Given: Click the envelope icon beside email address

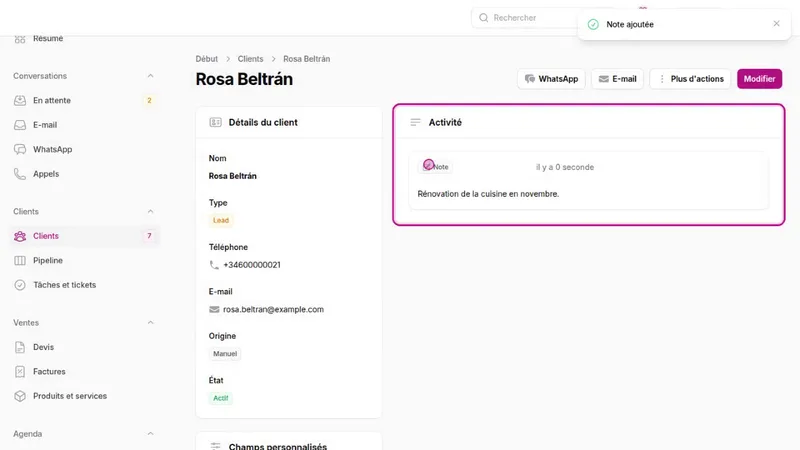Looking at the screenshot, I should point(214,310).
